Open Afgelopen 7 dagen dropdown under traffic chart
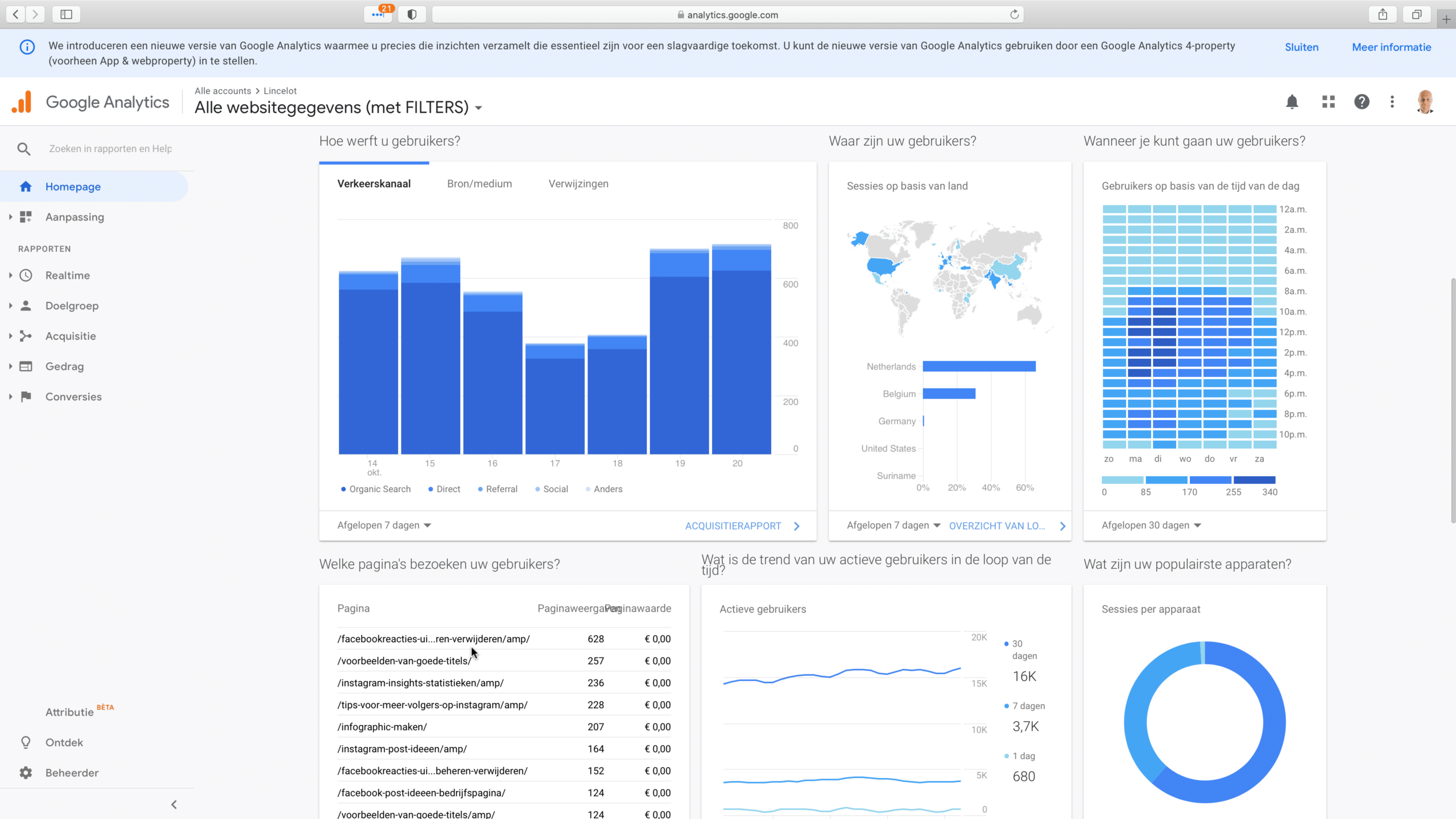This screenshot has width=1456, height=819. point(384,525)
